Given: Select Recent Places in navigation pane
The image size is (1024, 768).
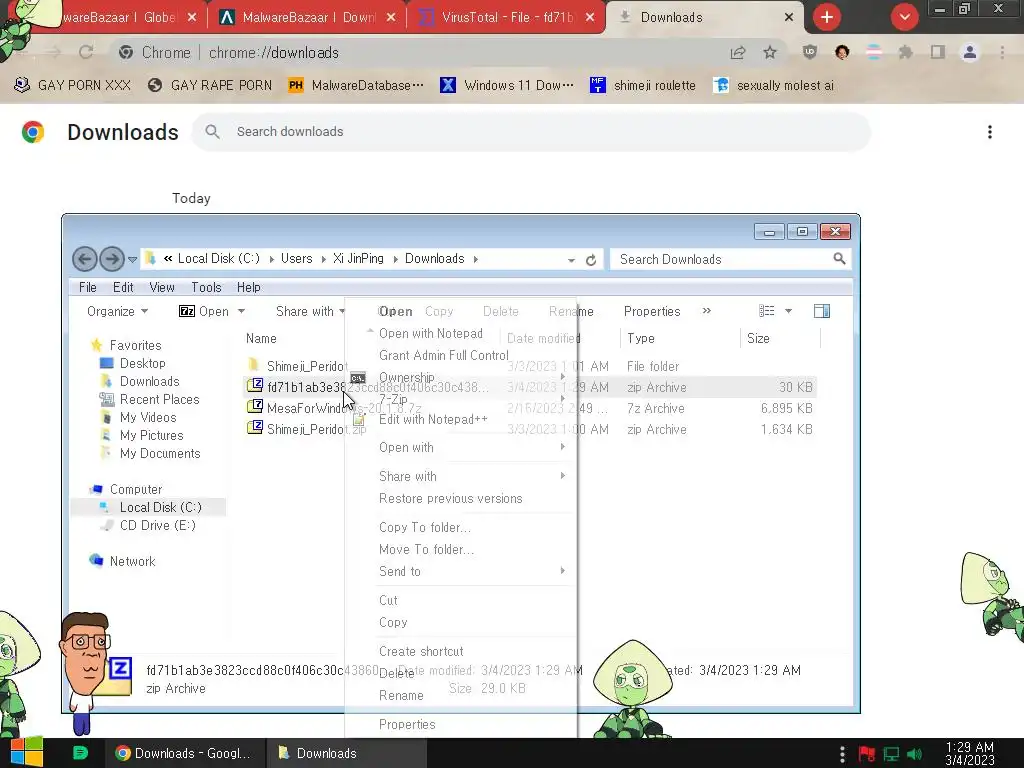Looking at the screenshot, I should click(x=159, y=399).
